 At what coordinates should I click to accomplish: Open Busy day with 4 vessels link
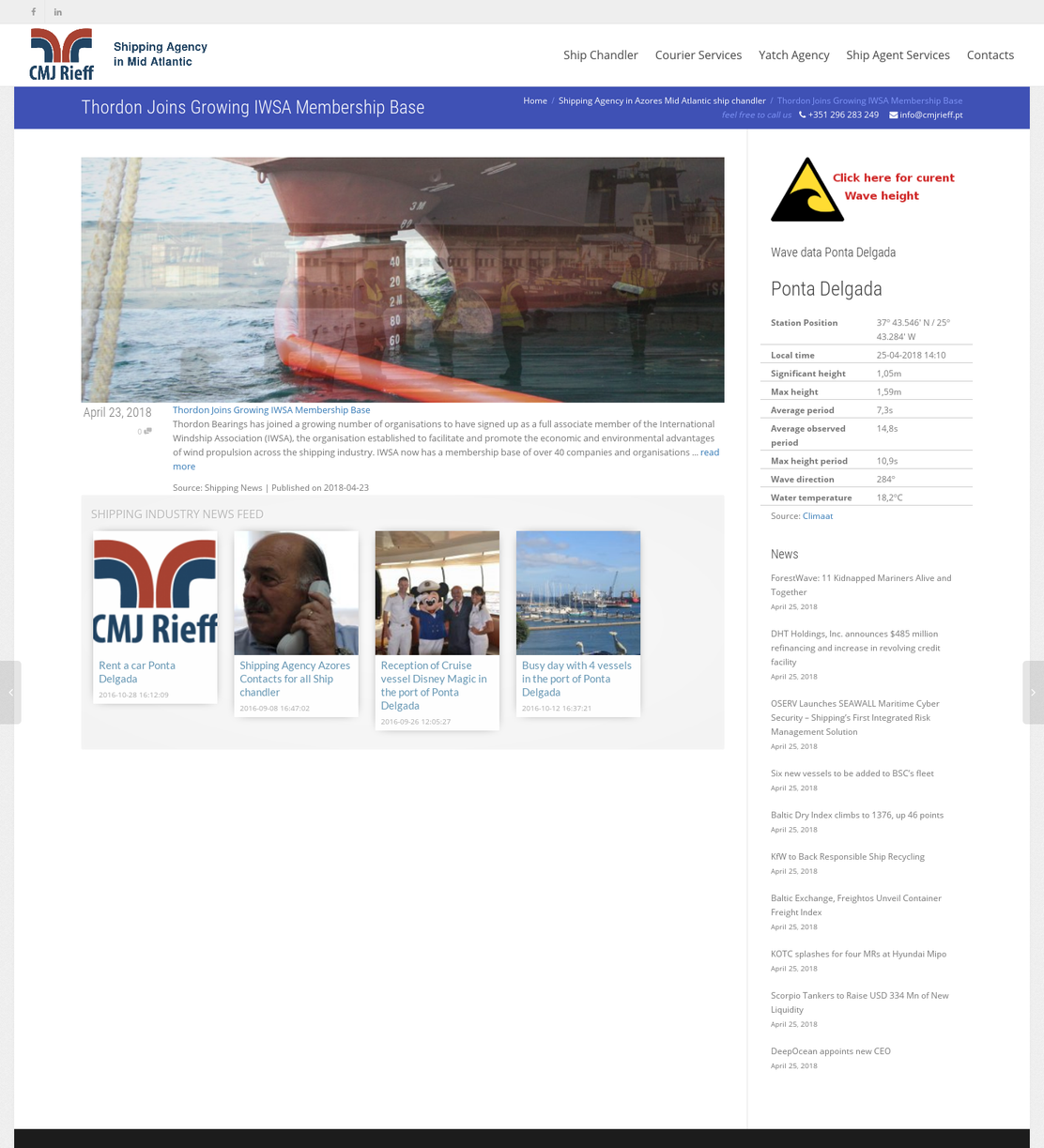point(576,679)
